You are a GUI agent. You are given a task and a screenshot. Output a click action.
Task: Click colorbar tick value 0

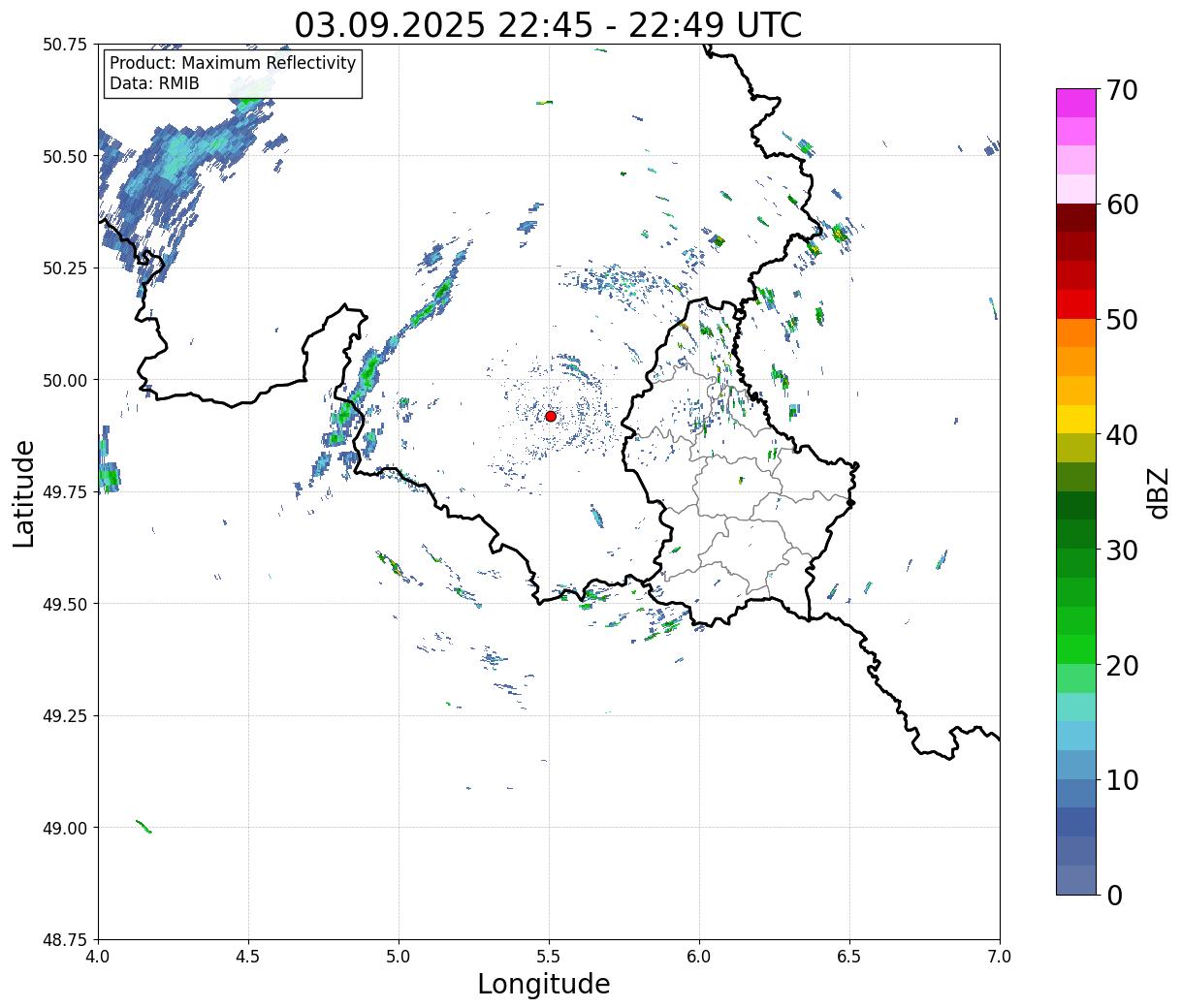1113,895
